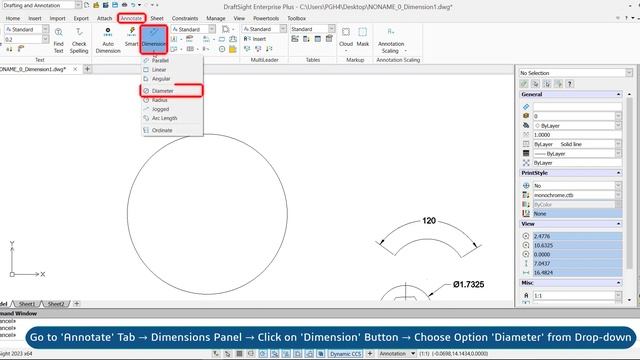
Task: Select the Mask markup tool
Action: click(x=362, y=38)
